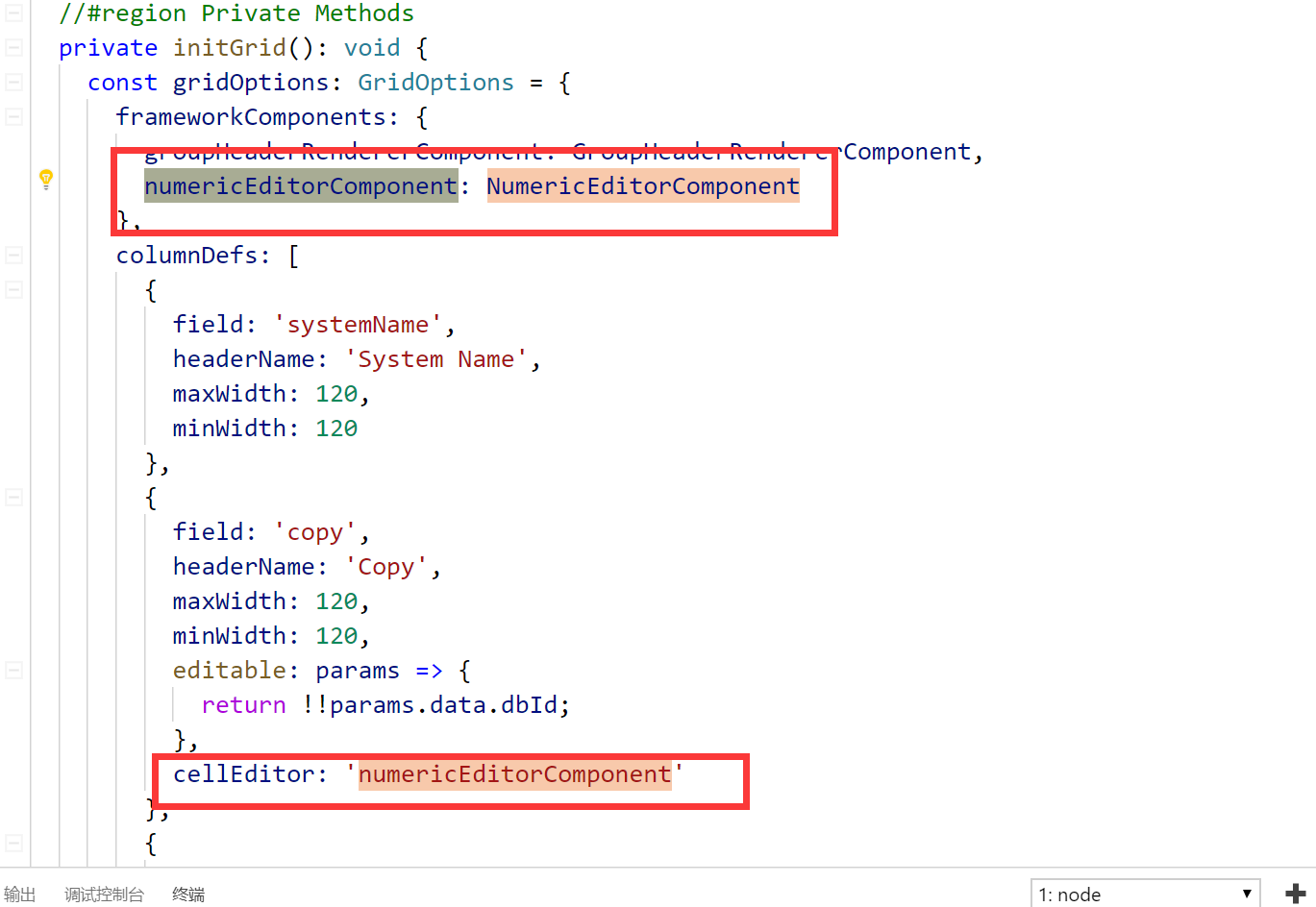Click the quick fix lightbulb icon

45,179
